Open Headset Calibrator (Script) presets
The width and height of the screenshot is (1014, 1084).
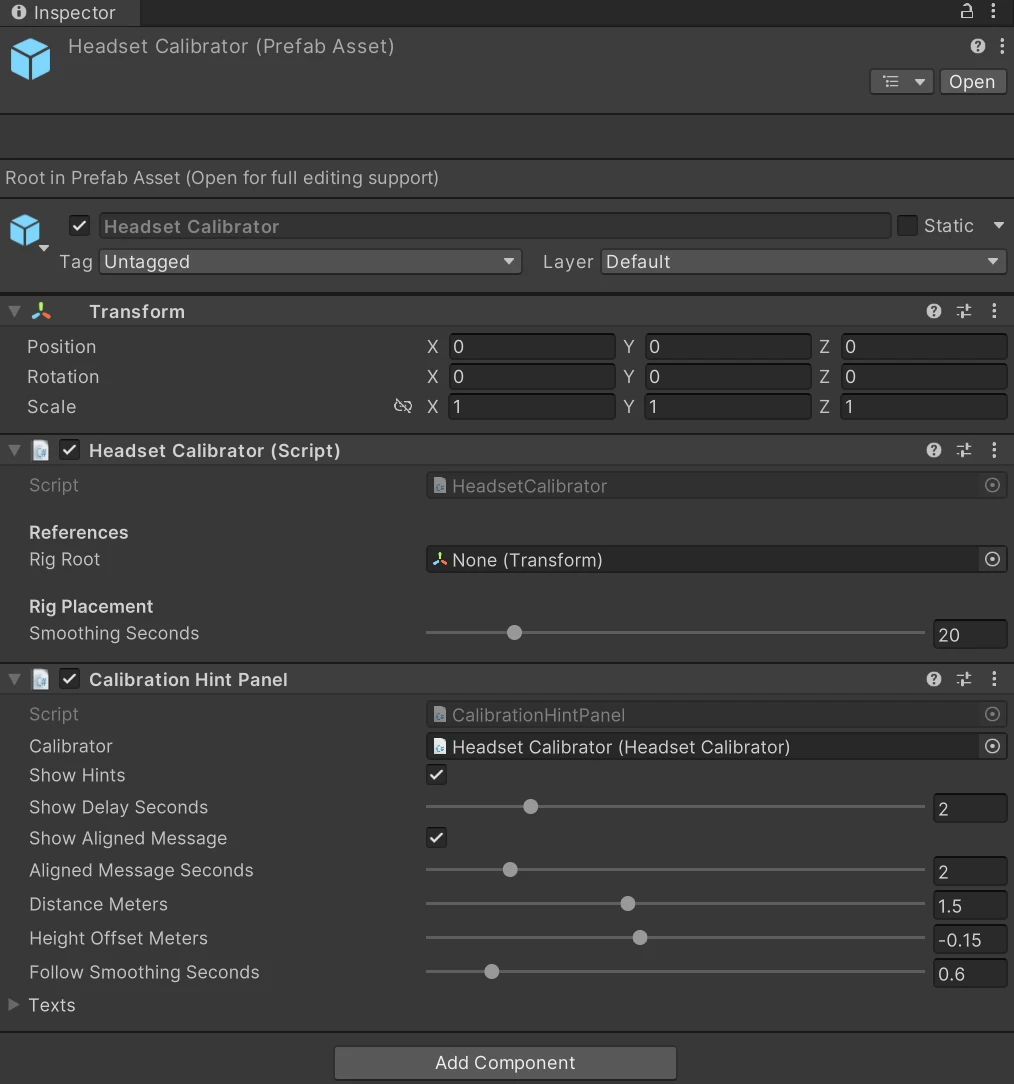pos(964,450)
